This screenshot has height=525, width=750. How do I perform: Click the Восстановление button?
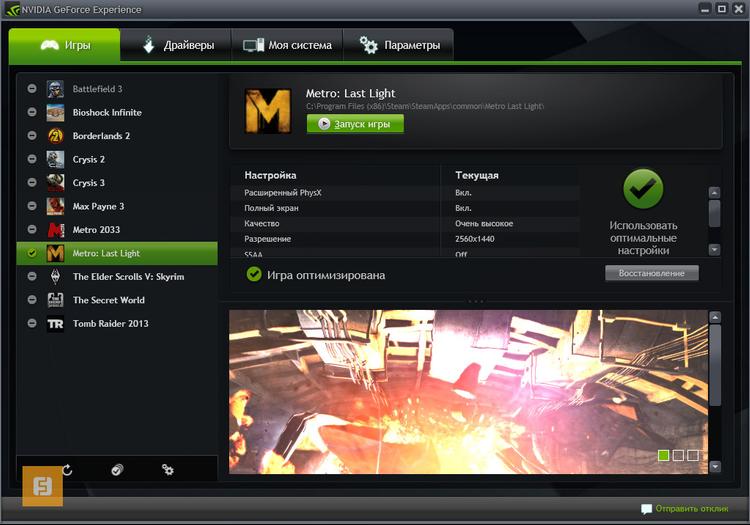point(651,273)
